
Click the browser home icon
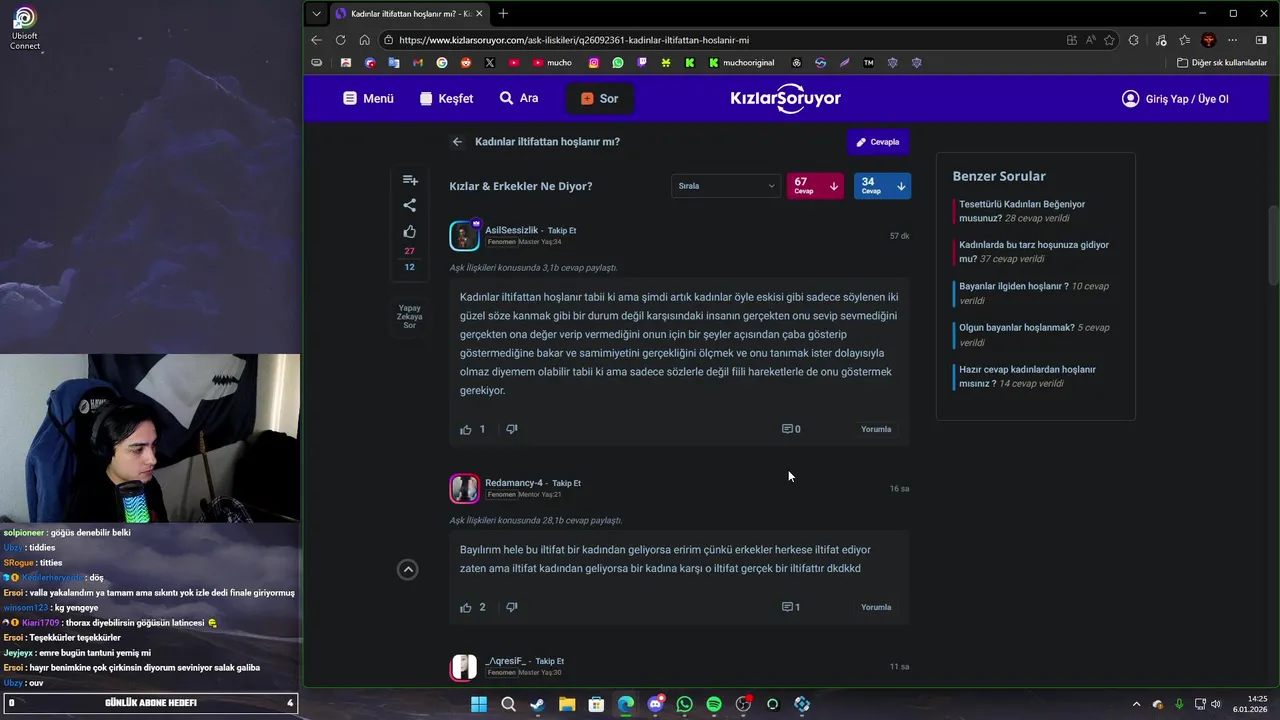point(364,40)
